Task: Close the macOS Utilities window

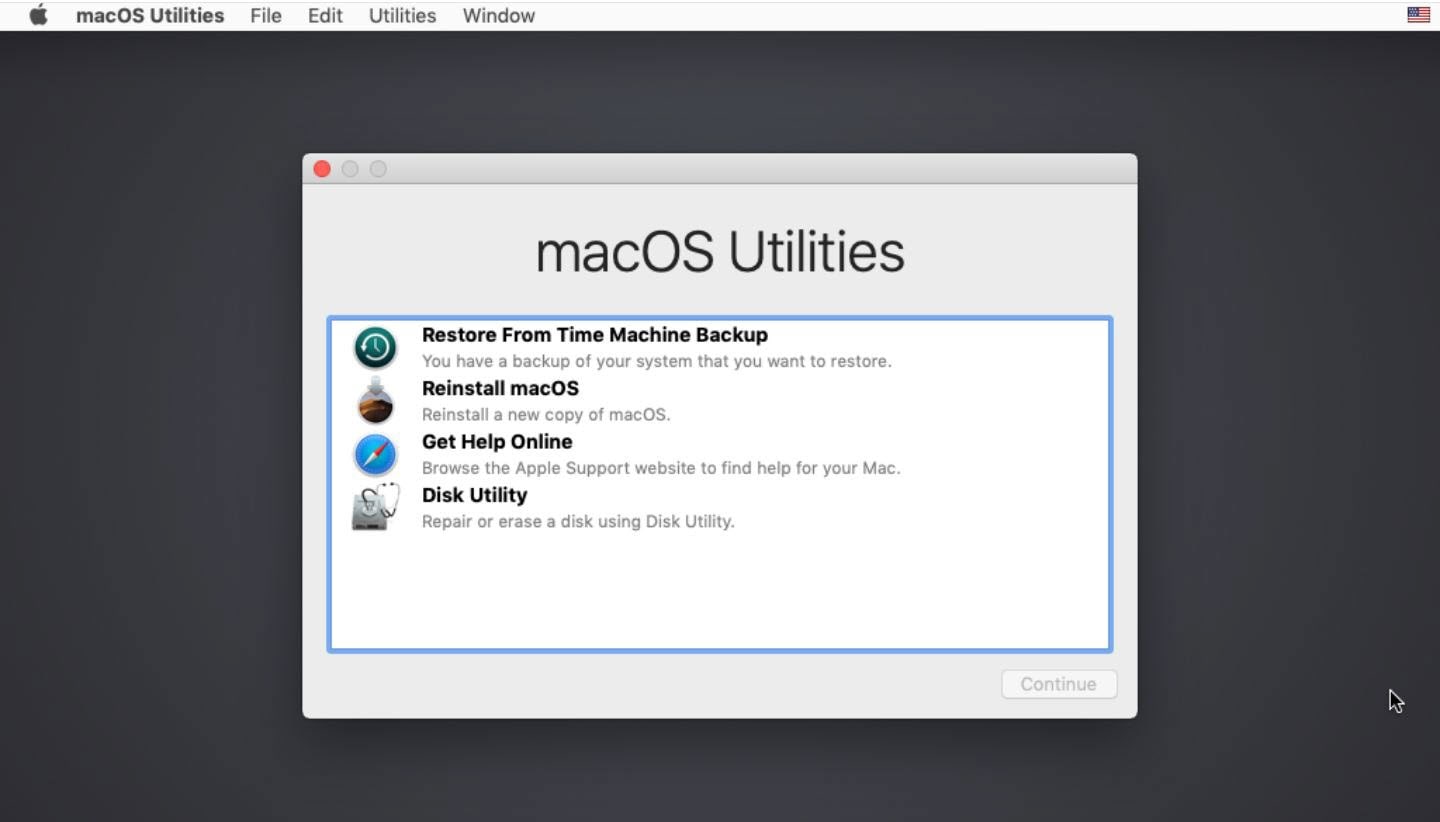Action: click(322, 169)
